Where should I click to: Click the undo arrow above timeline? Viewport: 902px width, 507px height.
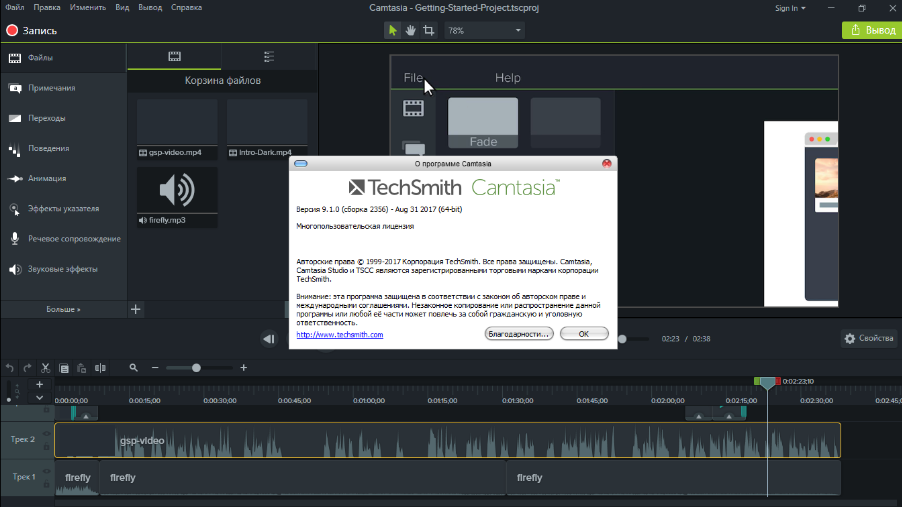click(10, 368)
